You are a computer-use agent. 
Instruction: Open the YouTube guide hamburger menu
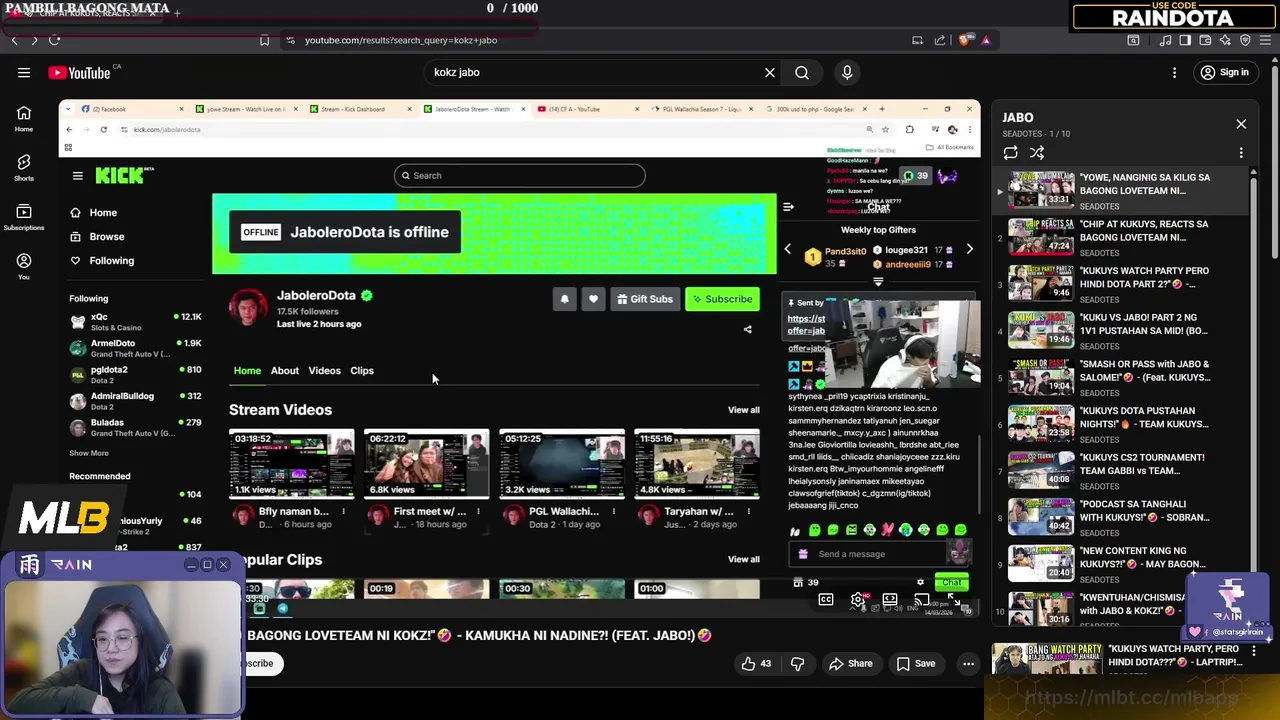pos(24,72)
